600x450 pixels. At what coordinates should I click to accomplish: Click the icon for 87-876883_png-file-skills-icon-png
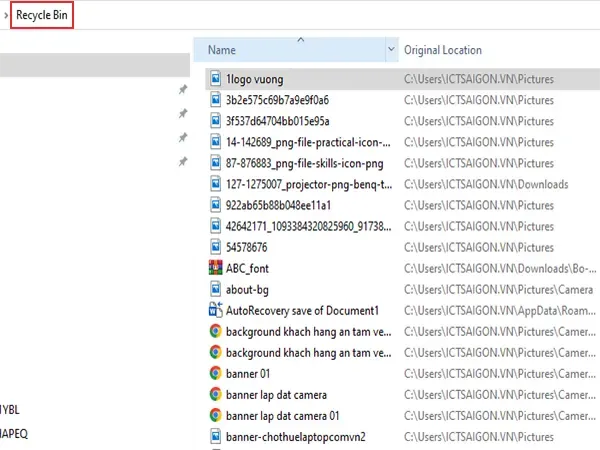click(x=215, y=163)
